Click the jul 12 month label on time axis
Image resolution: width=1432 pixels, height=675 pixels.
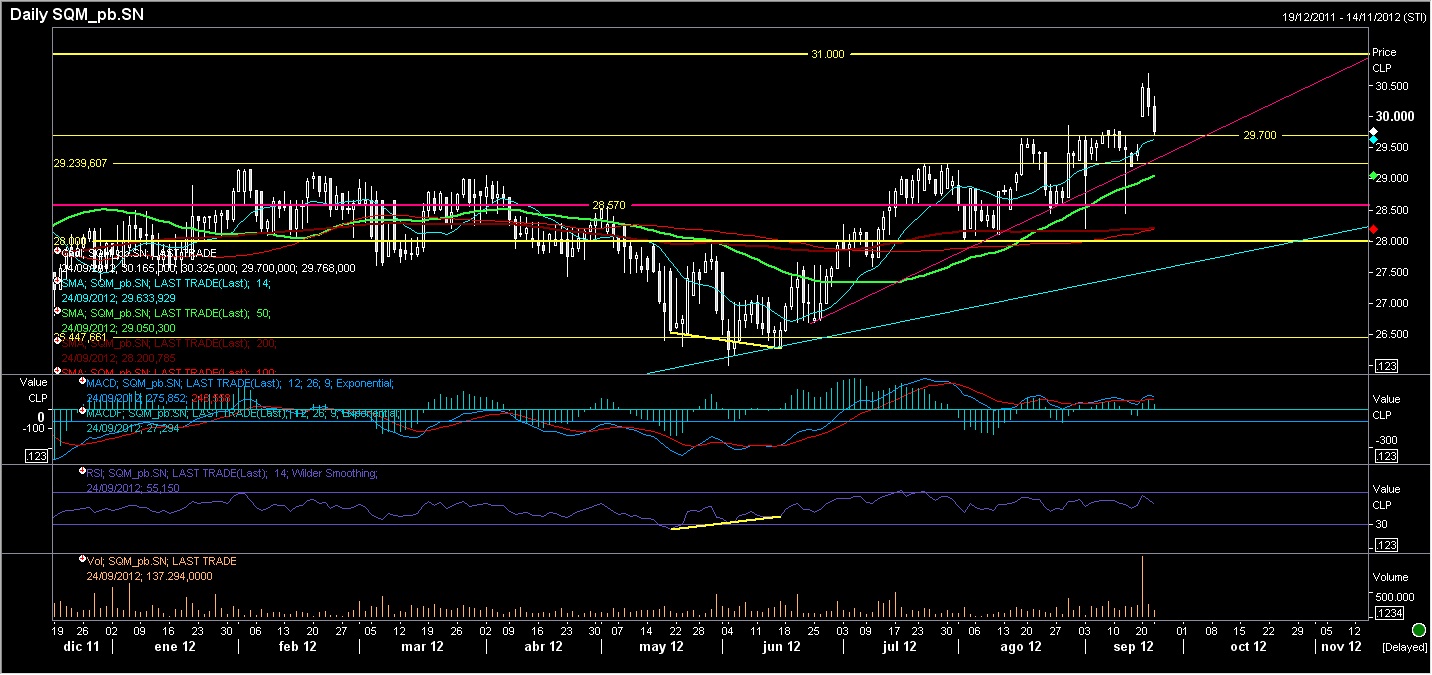tap(900, 647)
